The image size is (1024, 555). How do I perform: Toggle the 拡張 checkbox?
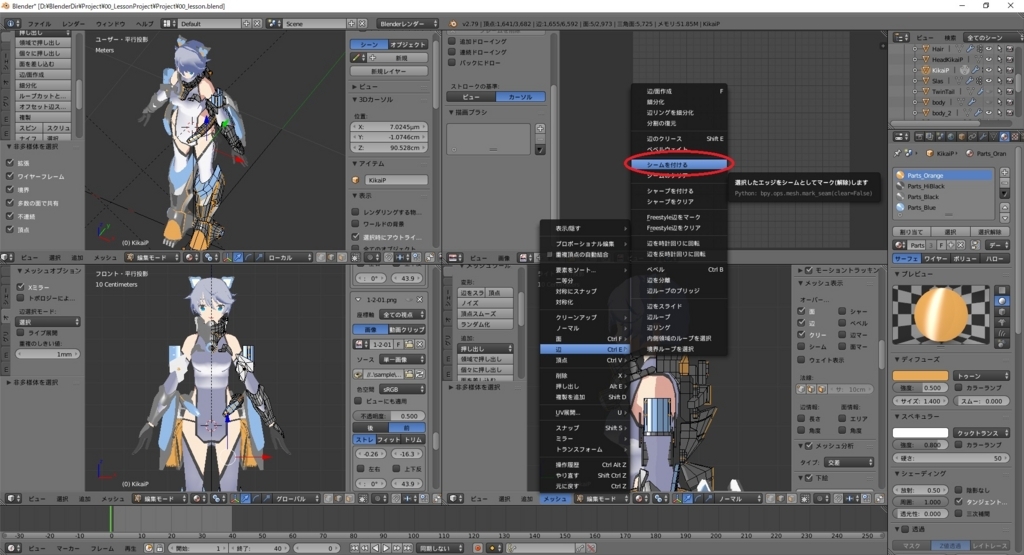tap(10, 163)
